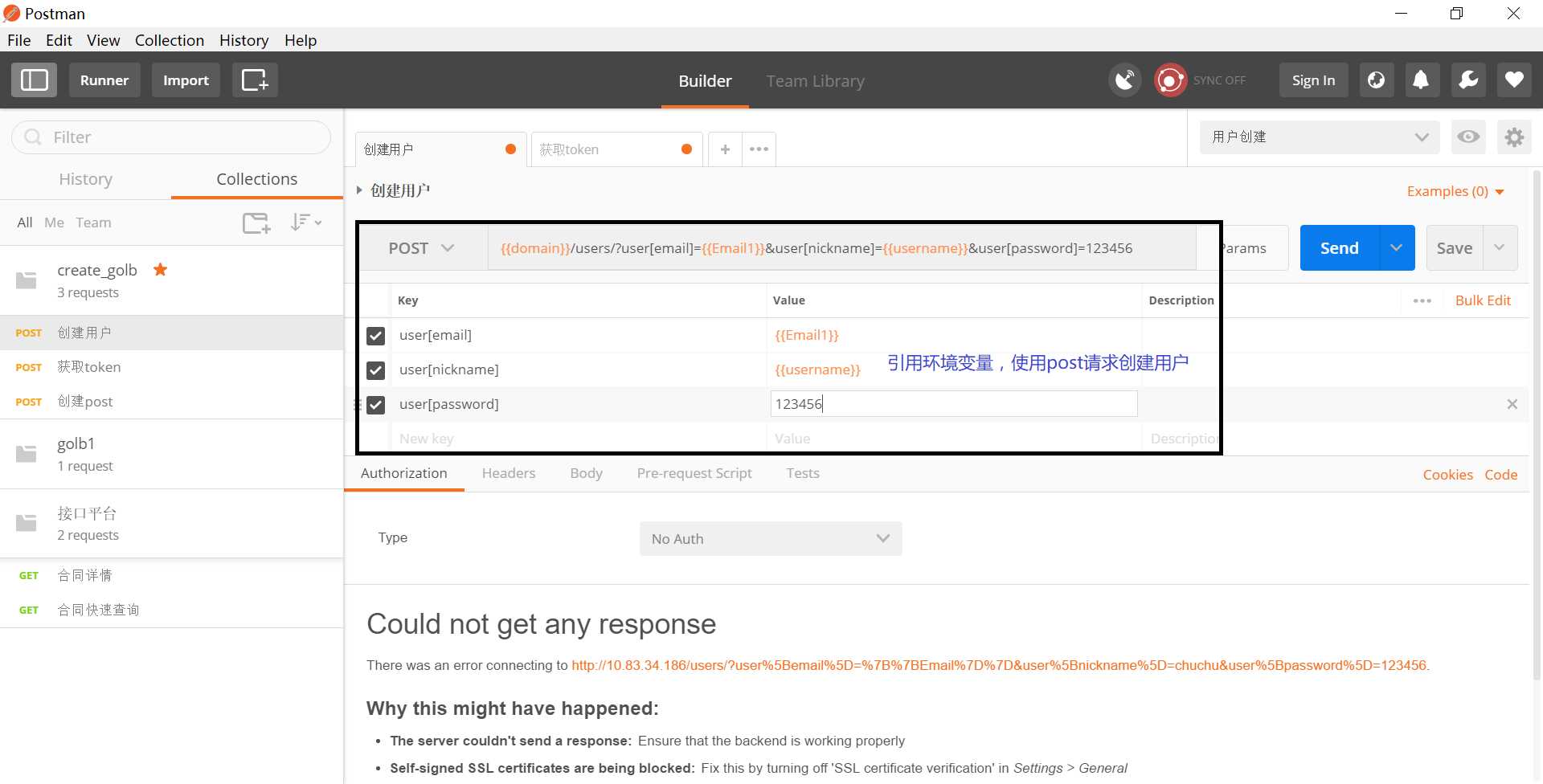Open the Headers tab
The height and width of the screenshot is (784, 1543).
[509, 473]
